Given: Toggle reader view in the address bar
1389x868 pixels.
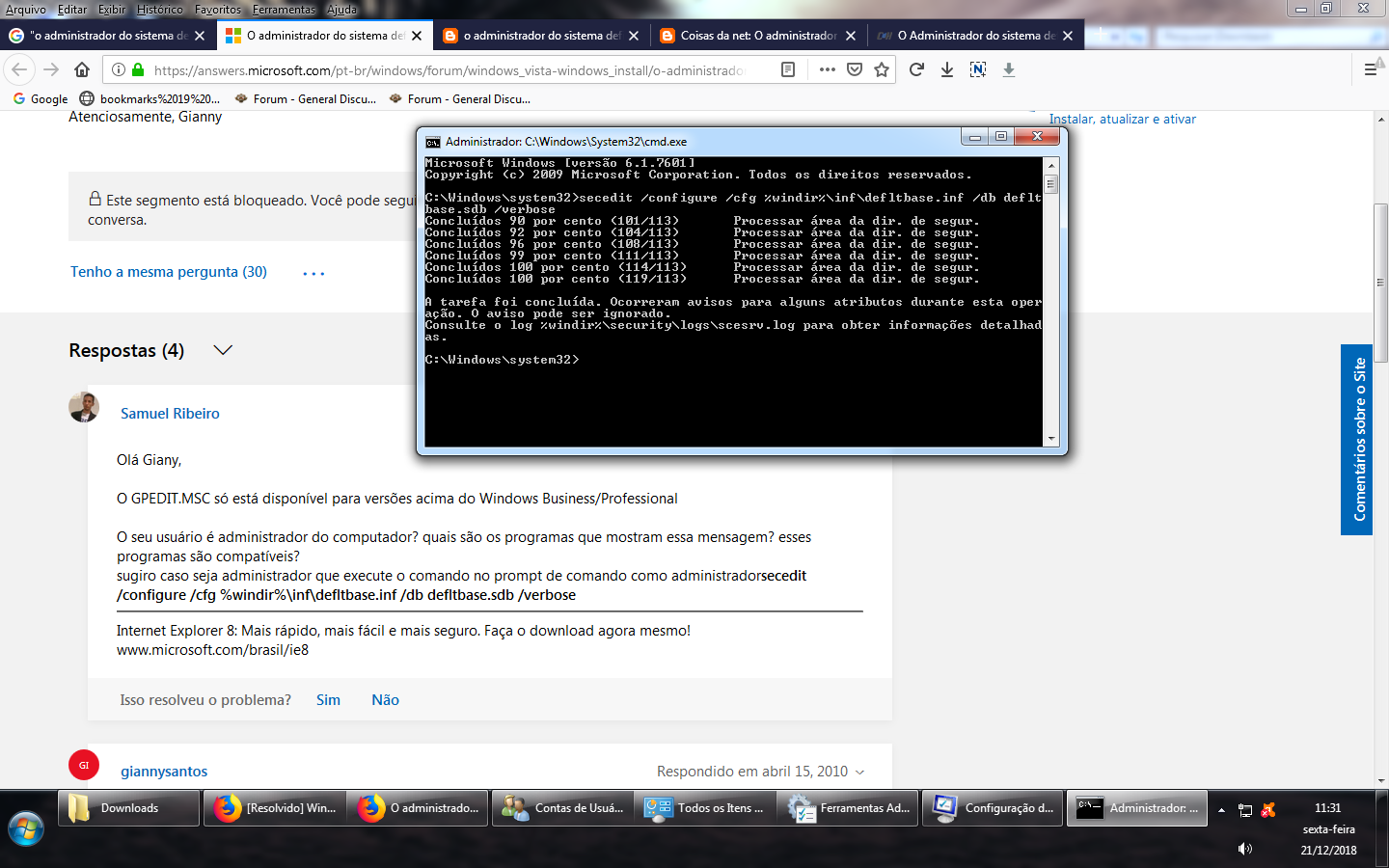Looking at the screenshot, I should pyautogui.click(x=788, y=69).
